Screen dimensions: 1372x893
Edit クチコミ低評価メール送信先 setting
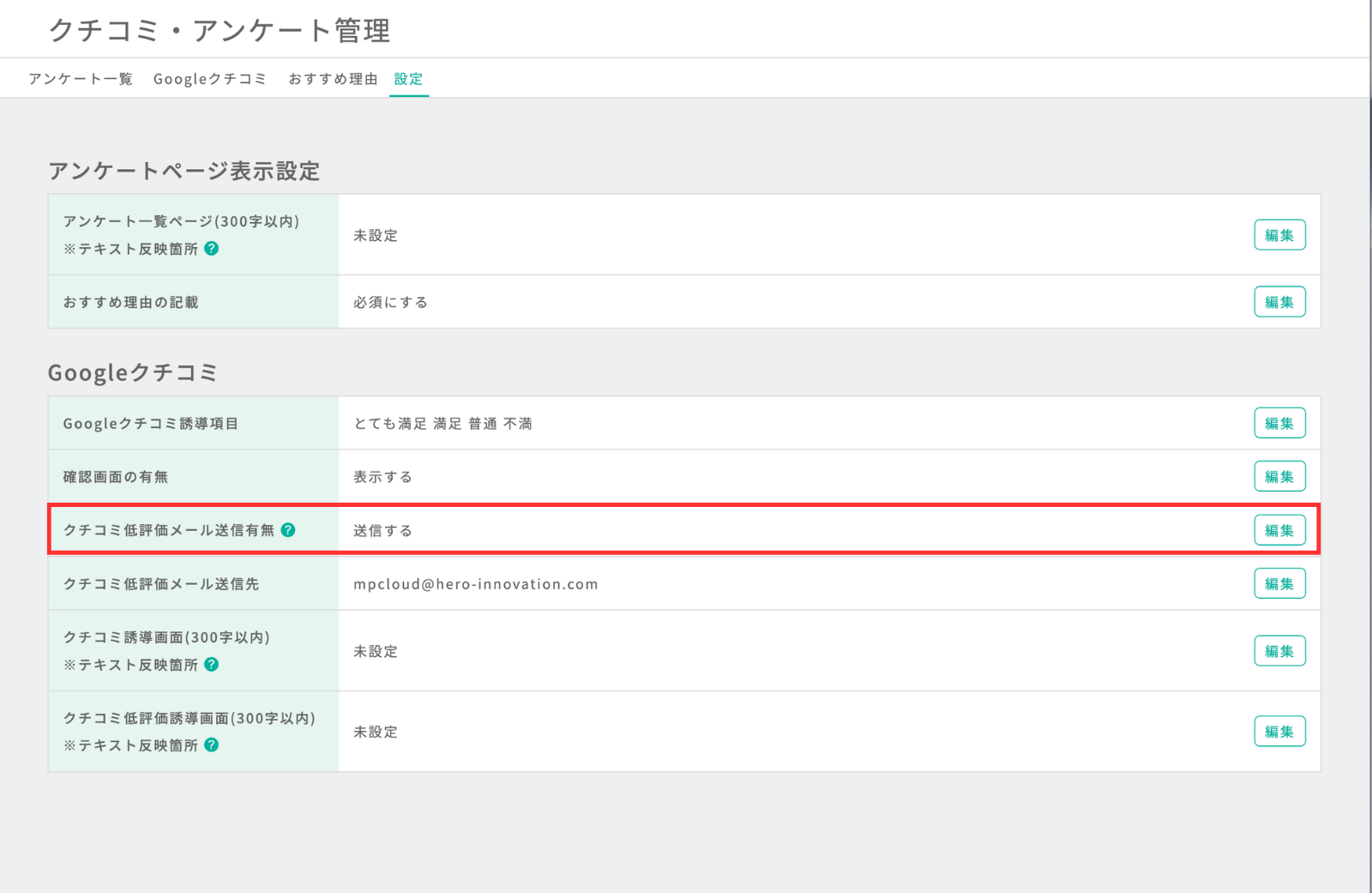pos(1279,583)
